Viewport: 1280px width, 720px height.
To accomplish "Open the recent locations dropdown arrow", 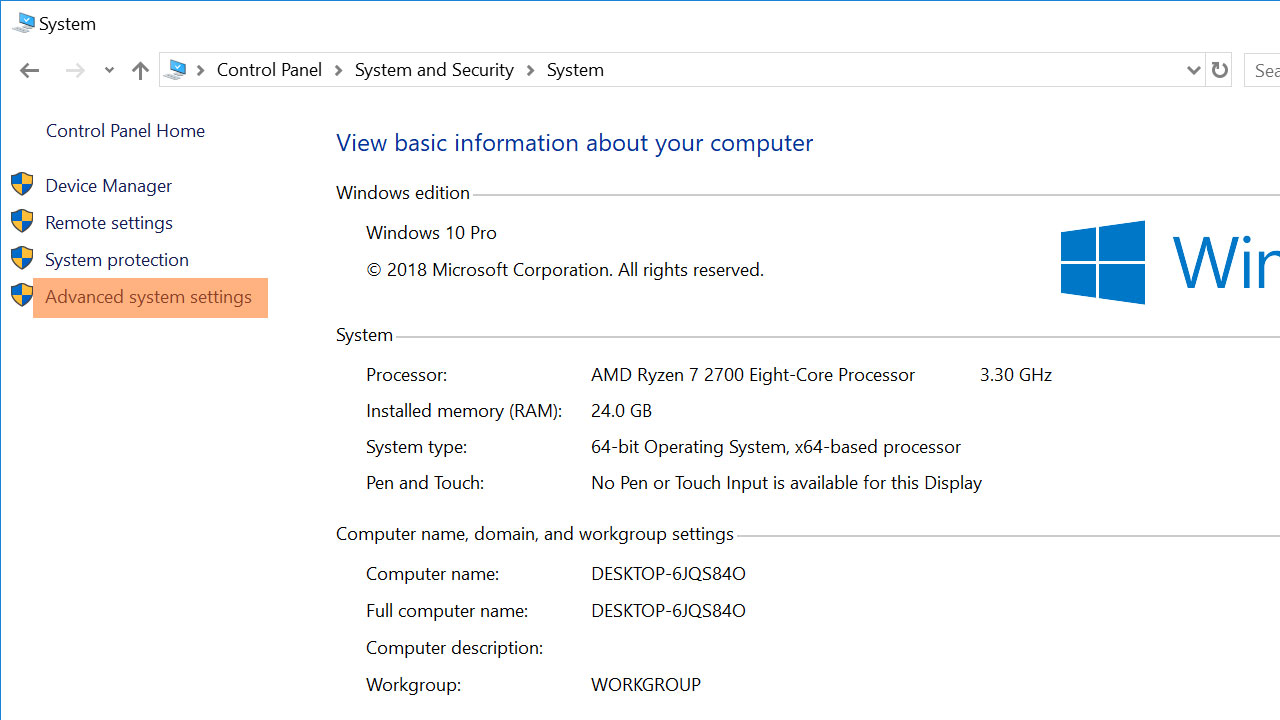I will pos(109,71).
